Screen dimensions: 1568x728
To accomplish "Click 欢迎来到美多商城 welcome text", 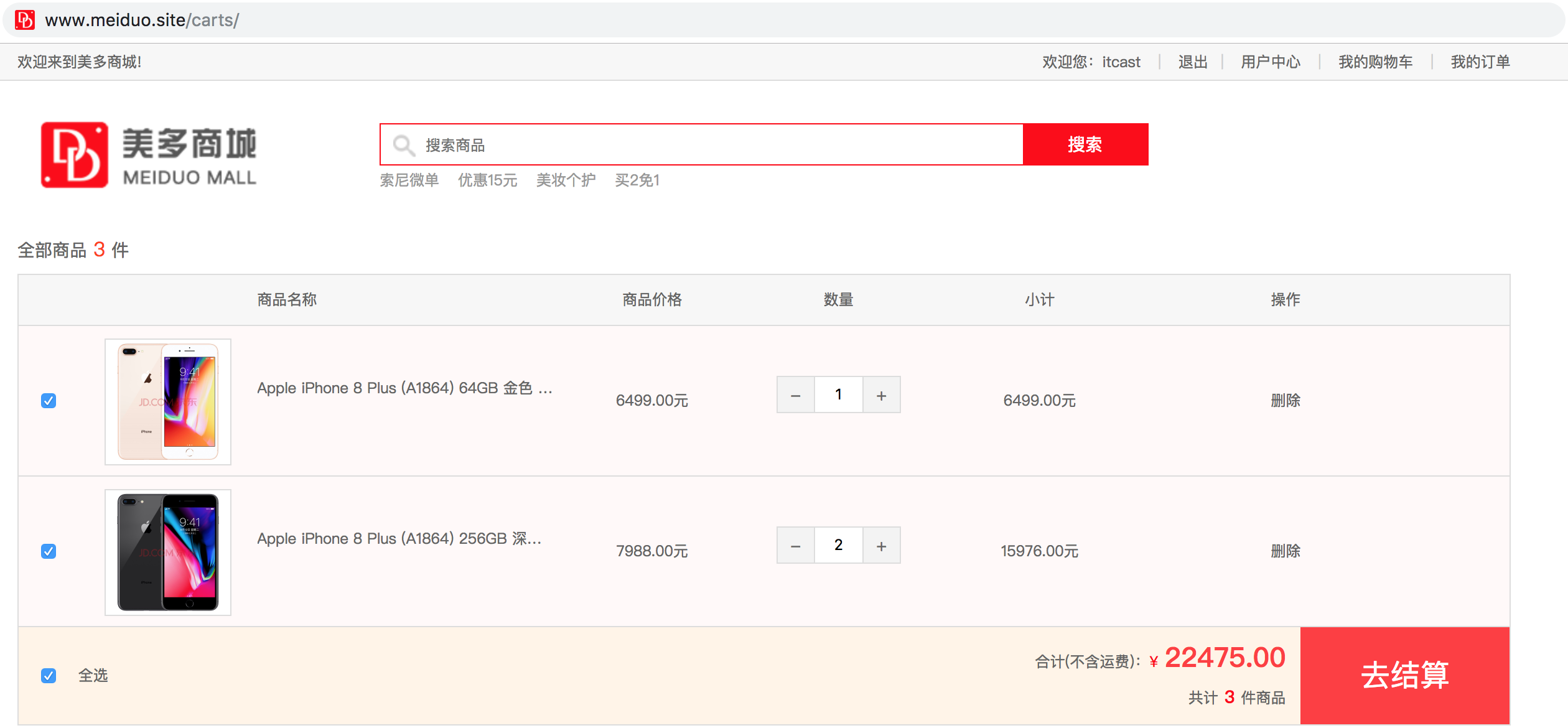I will coord(80,62).
